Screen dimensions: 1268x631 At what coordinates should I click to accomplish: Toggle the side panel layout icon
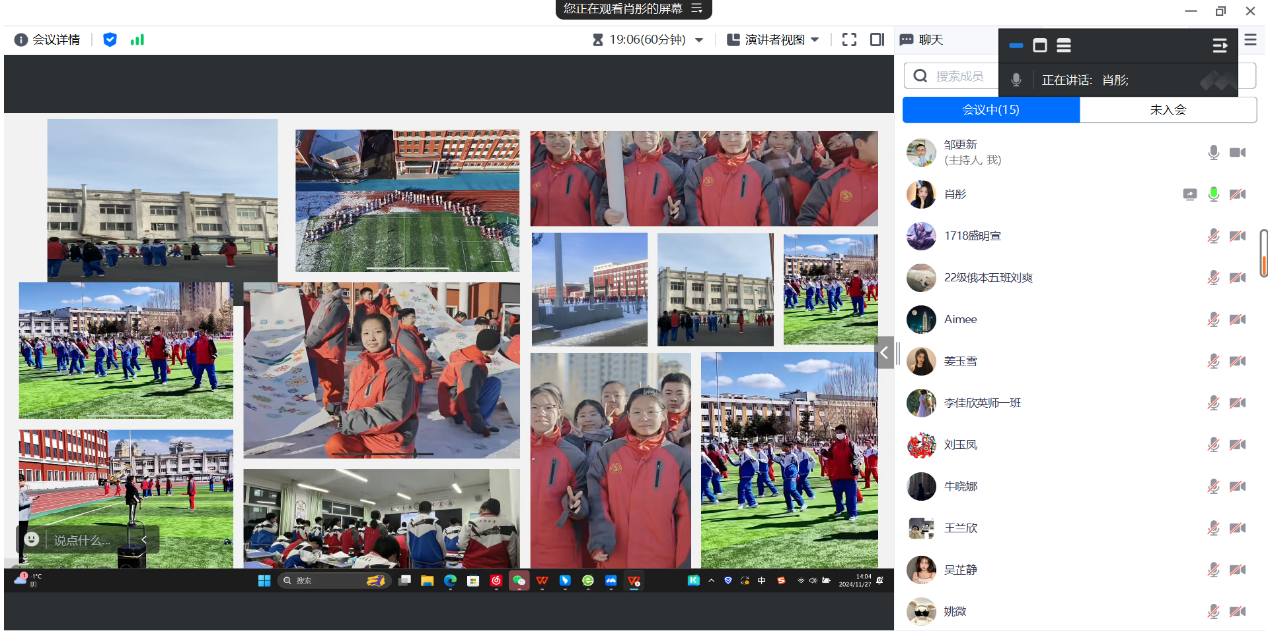[877, 40]
